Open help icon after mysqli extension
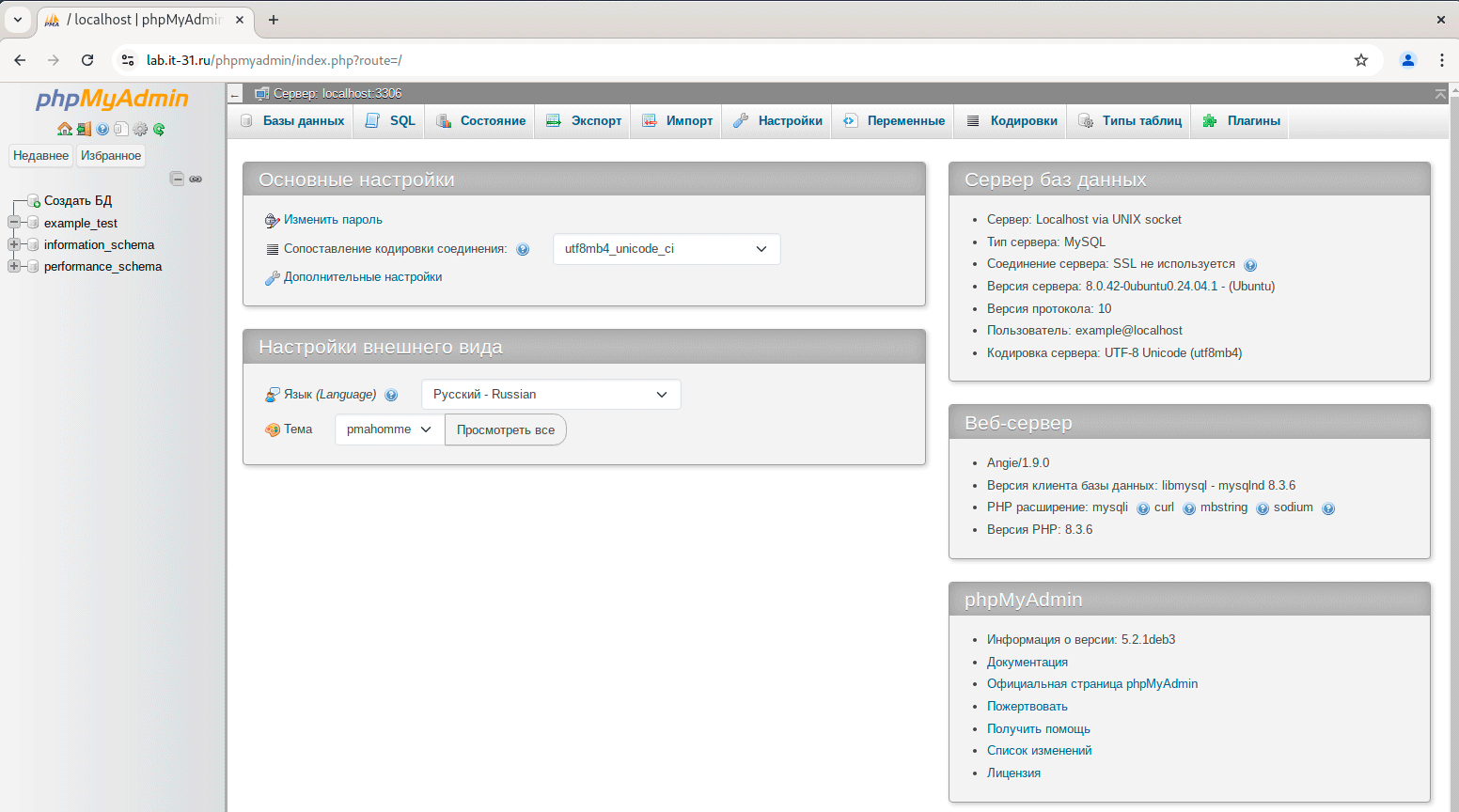The image size is (1459, 812). coord(1143,508)
